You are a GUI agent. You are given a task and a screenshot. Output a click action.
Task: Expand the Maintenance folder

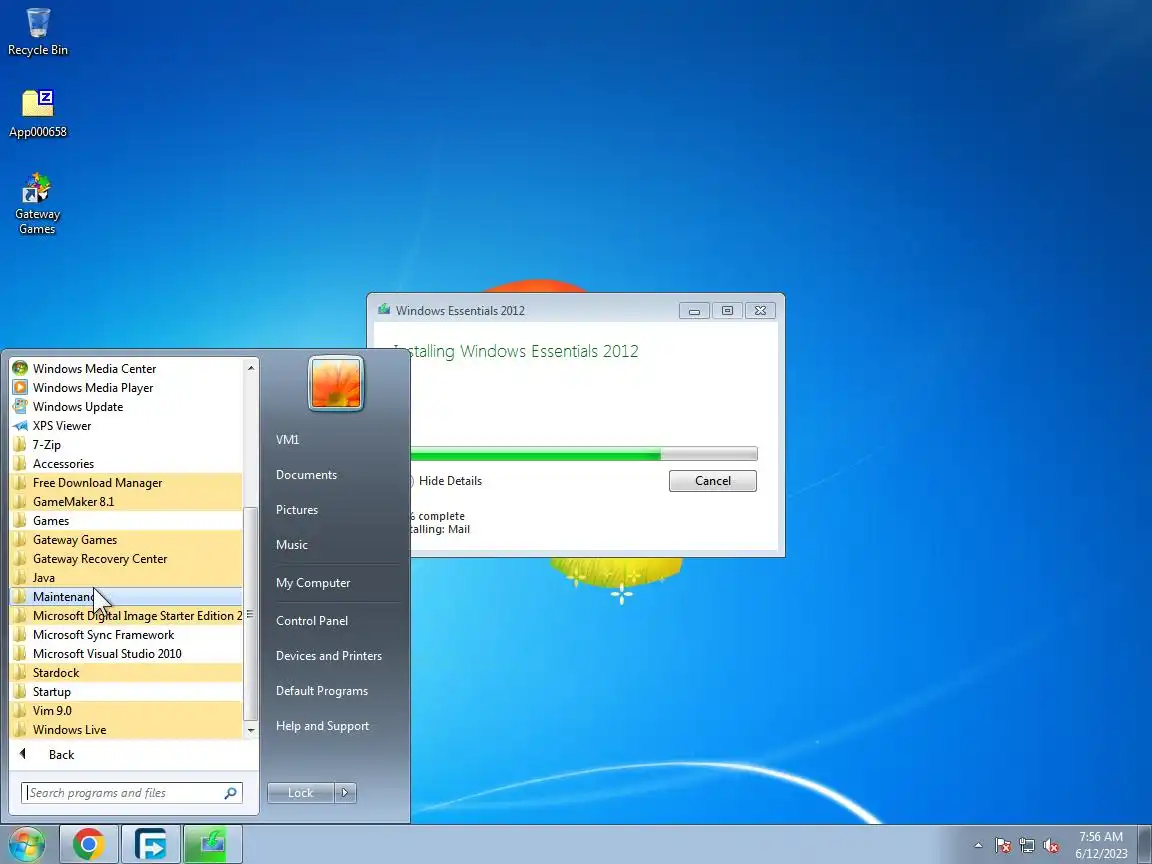point(126,597)
